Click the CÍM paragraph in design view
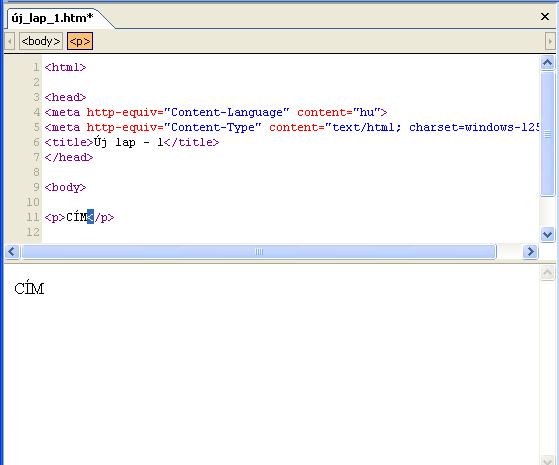This screenshot has width=559, height=465. (x=29, y=288)
